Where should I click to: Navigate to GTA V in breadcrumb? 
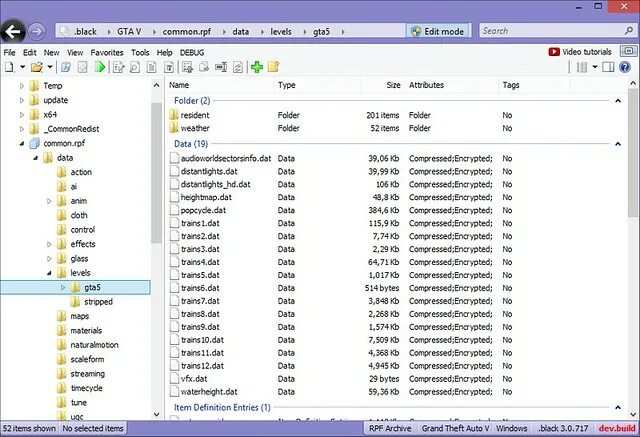point(129,31)
